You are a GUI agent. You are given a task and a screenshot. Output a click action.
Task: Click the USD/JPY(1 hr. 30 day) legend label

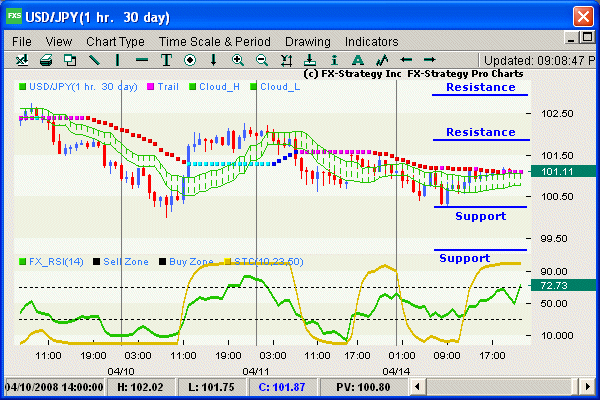[x=83, y=87]
